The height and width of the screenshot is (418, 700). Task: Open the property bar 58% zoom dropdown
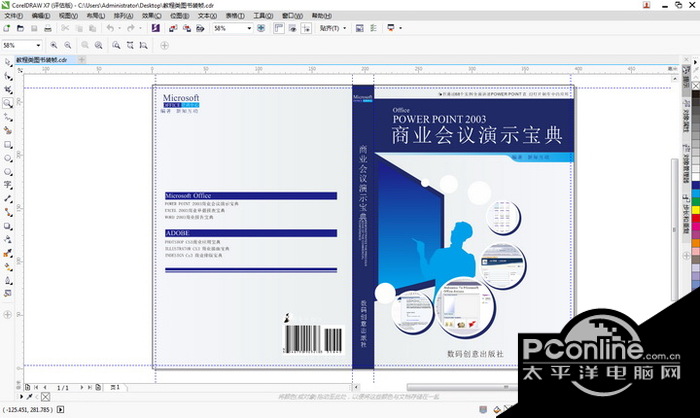38,45
